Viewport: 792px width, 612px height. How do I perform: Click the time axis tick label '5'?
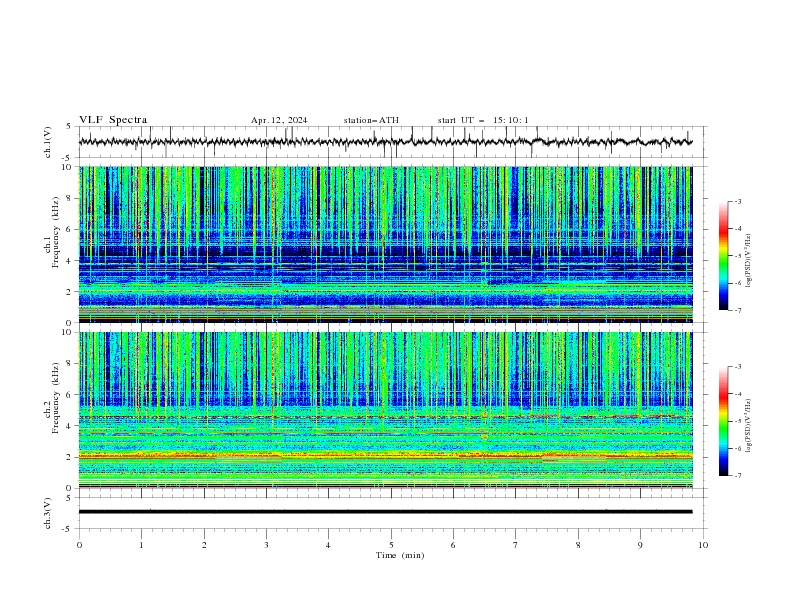click(x=391, y=545)
